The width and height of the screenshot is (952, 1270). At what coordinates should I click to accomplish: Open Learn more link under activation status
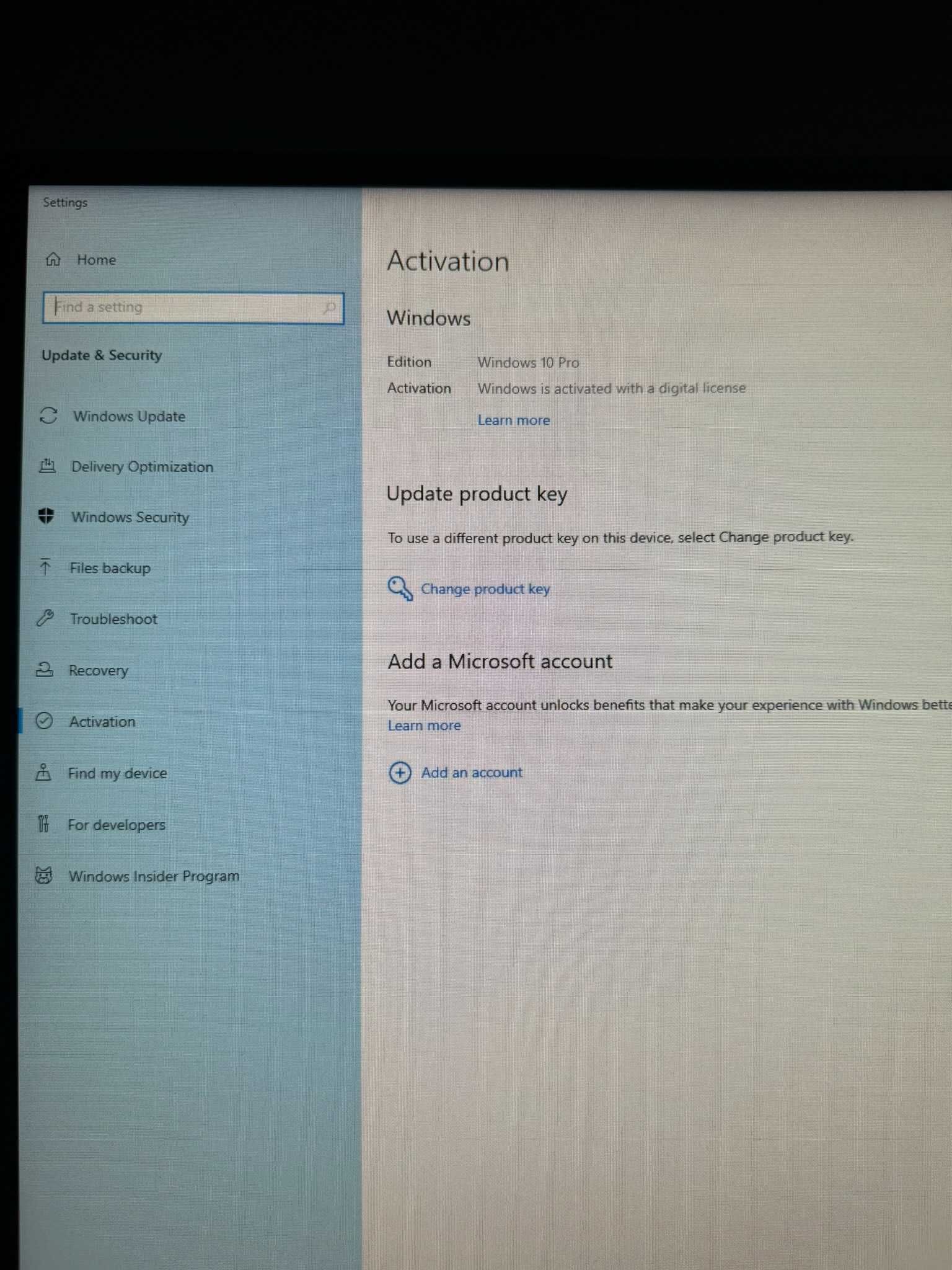click(514, 420)
